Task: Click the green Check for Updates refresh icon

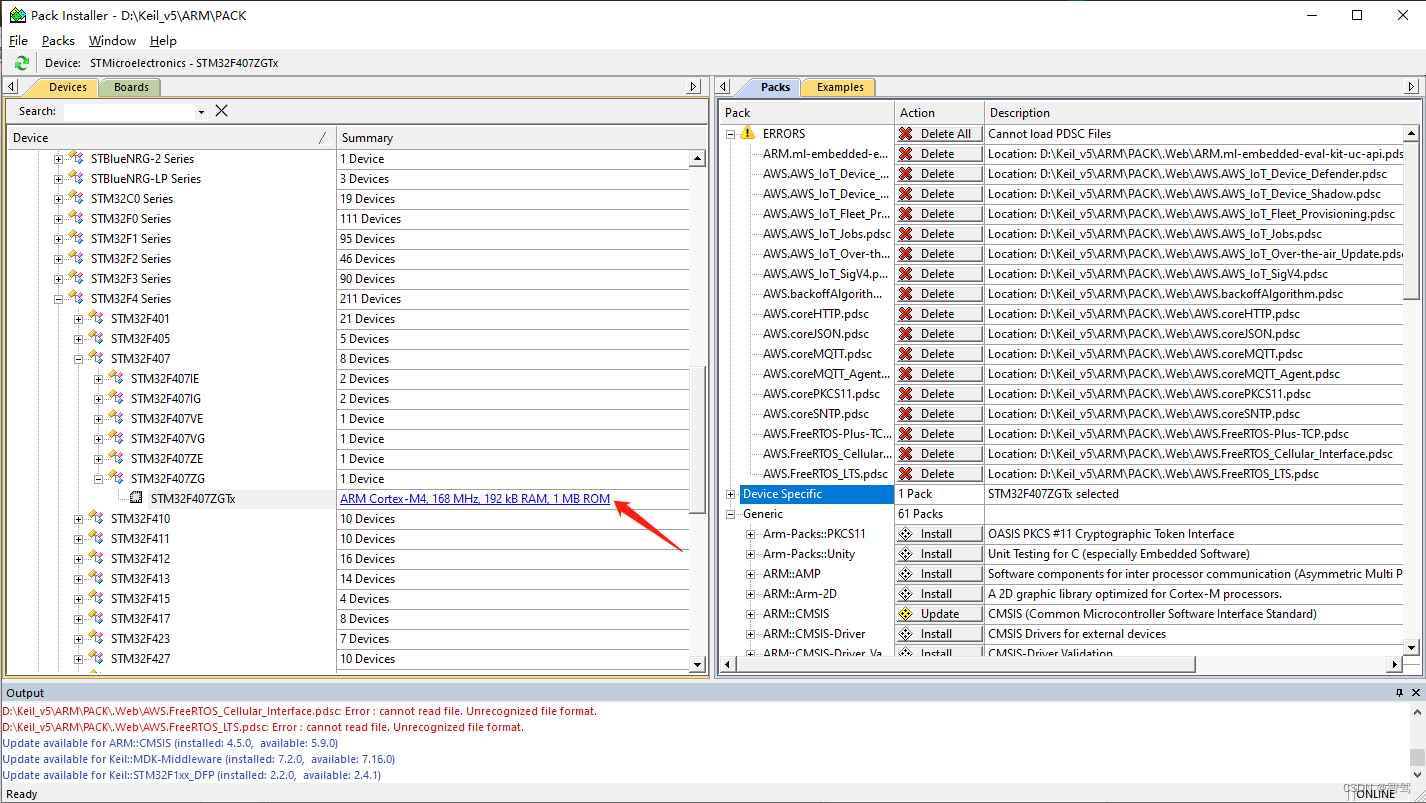Action: (x=22, y=63)
